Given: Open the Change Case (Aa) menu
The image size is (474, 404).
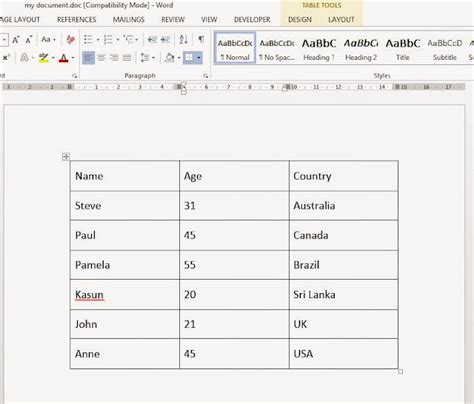Looking at the screenshot, I should (48, 39).
